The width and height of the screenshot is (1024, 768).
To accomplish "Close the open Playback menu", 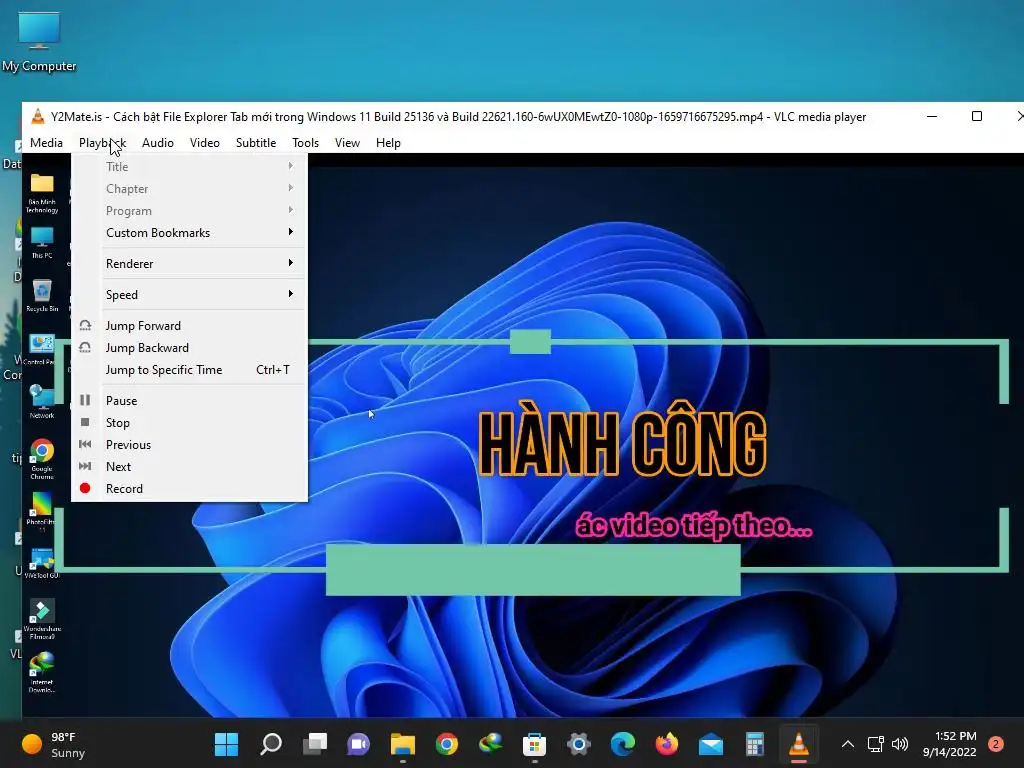I will [103, 143].
